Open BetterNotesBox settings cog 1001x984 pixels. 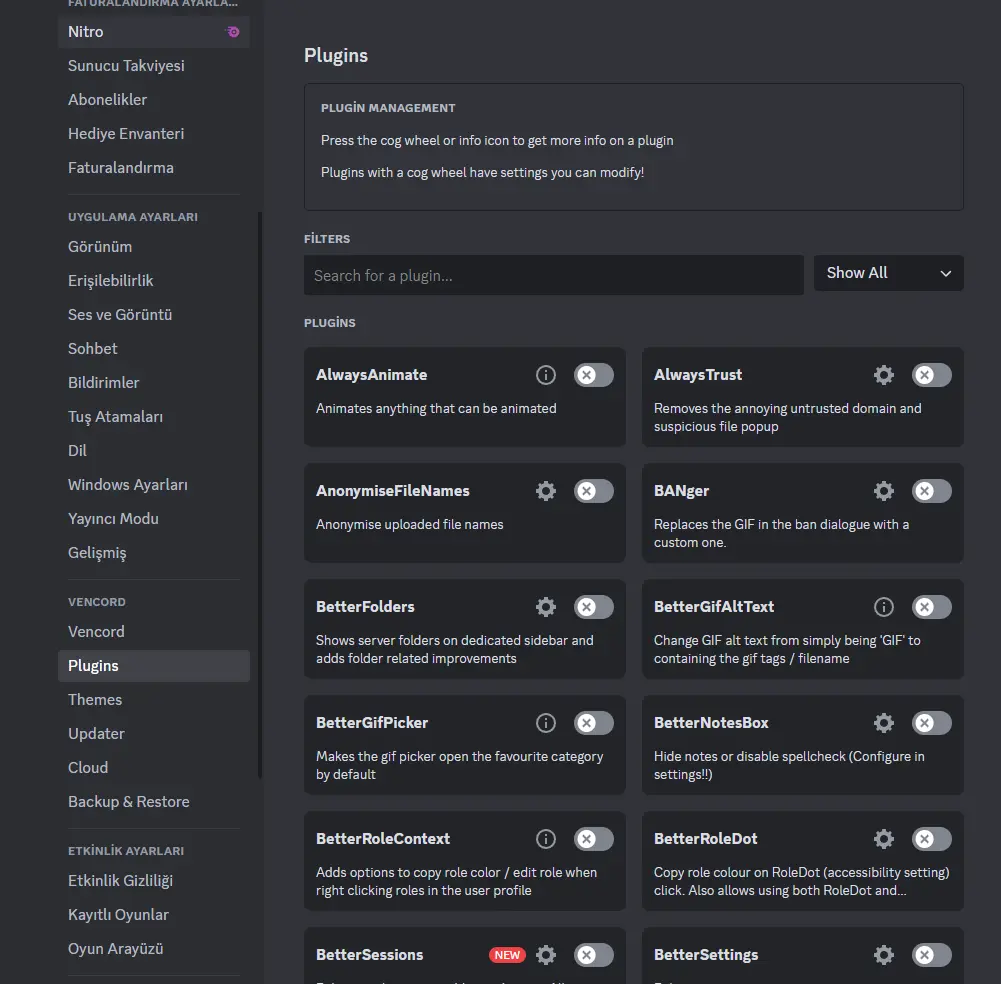(x=884, y=723)
